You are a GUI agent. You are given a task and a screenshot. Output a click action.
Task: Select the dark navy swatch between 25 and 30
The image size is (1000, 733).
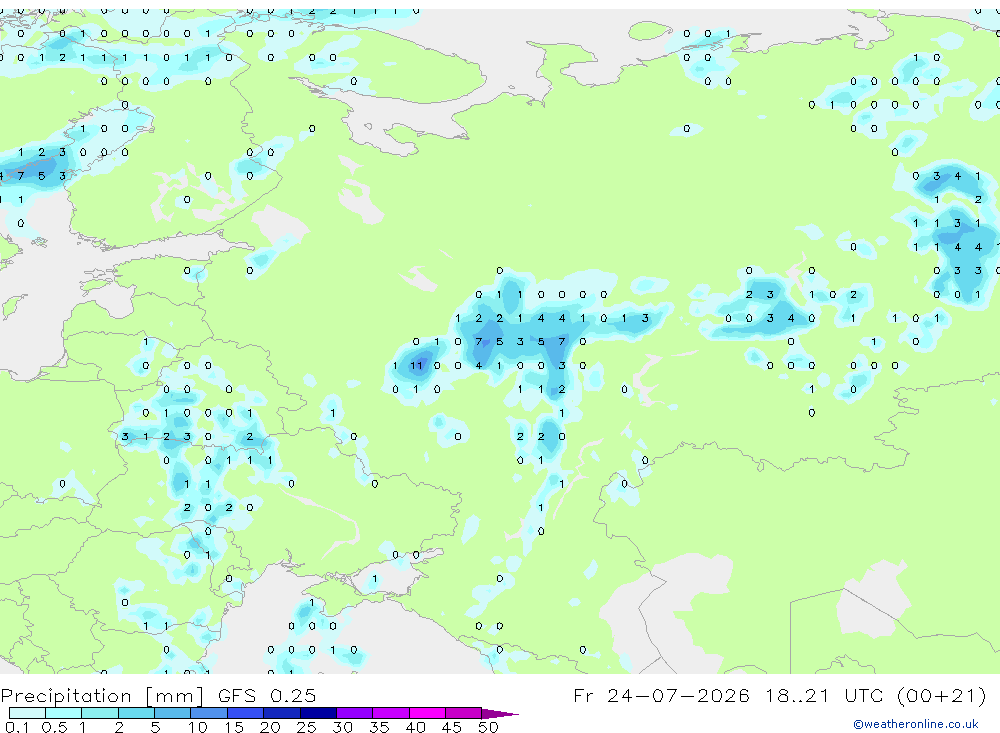[x=318, y=713]
